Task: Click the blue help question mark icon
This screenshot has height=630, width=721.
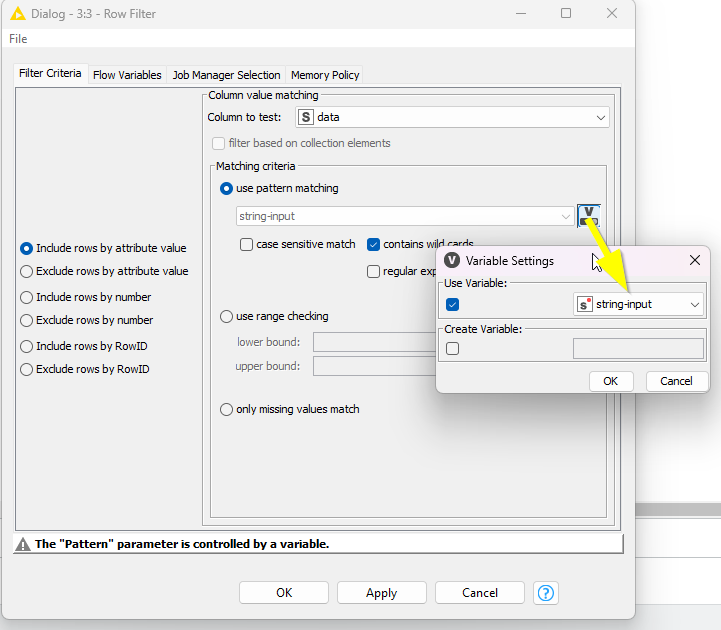Action: pos(545,592)
